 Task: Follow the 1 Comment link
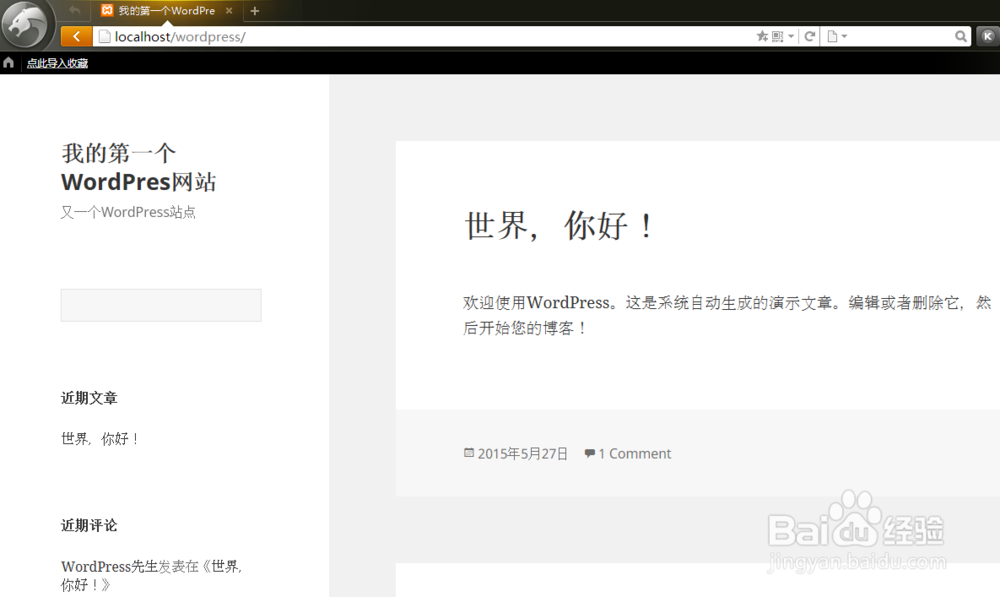[x=635, y=453]
